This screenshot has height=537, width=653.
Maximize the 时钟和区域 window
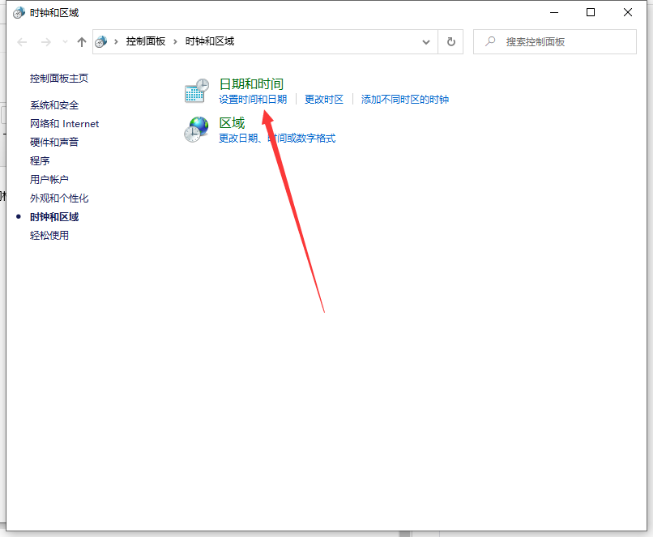point(591,12)
